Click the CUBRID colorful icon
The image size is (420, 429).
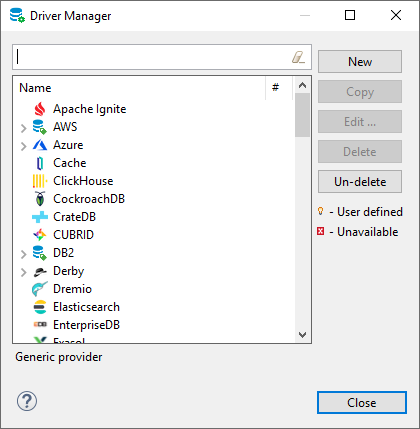(x=40, y=235)
